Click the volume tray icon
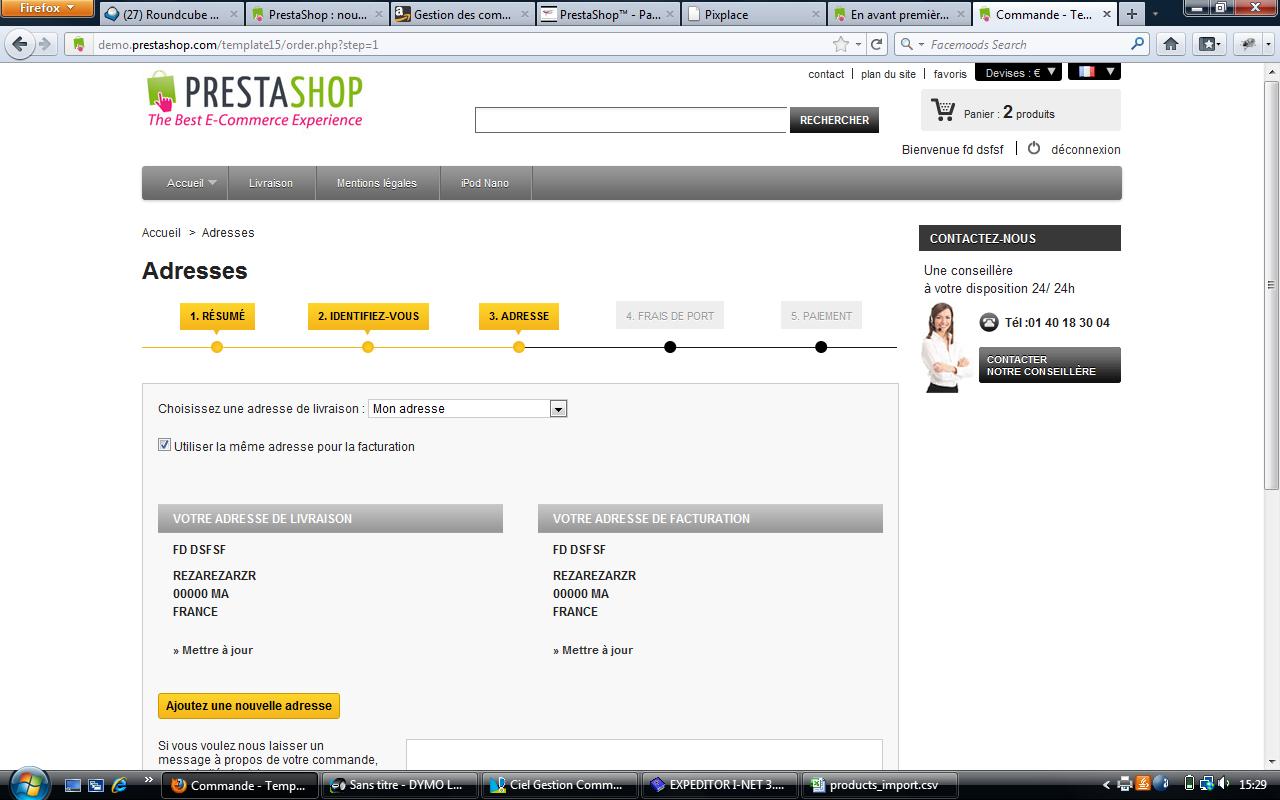This screenshot has height=800, width=1280. (x=1226, y=785)
